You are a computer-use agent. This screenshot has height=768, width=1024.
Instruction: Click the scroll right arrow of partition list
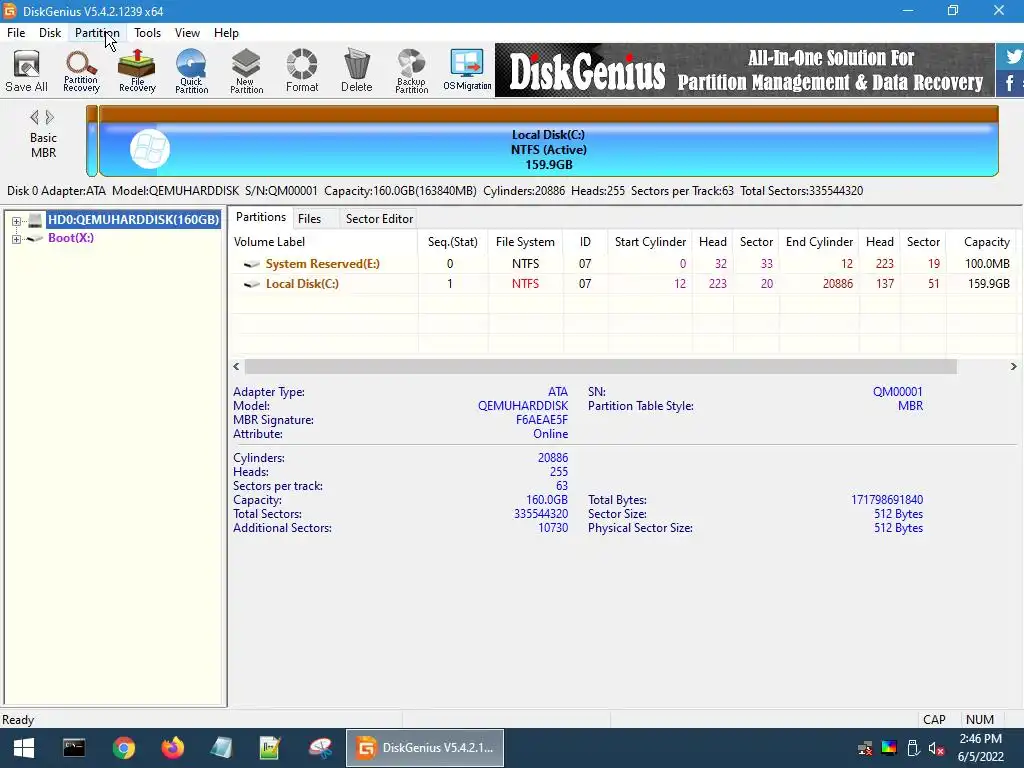click(x=1014, y=367)
